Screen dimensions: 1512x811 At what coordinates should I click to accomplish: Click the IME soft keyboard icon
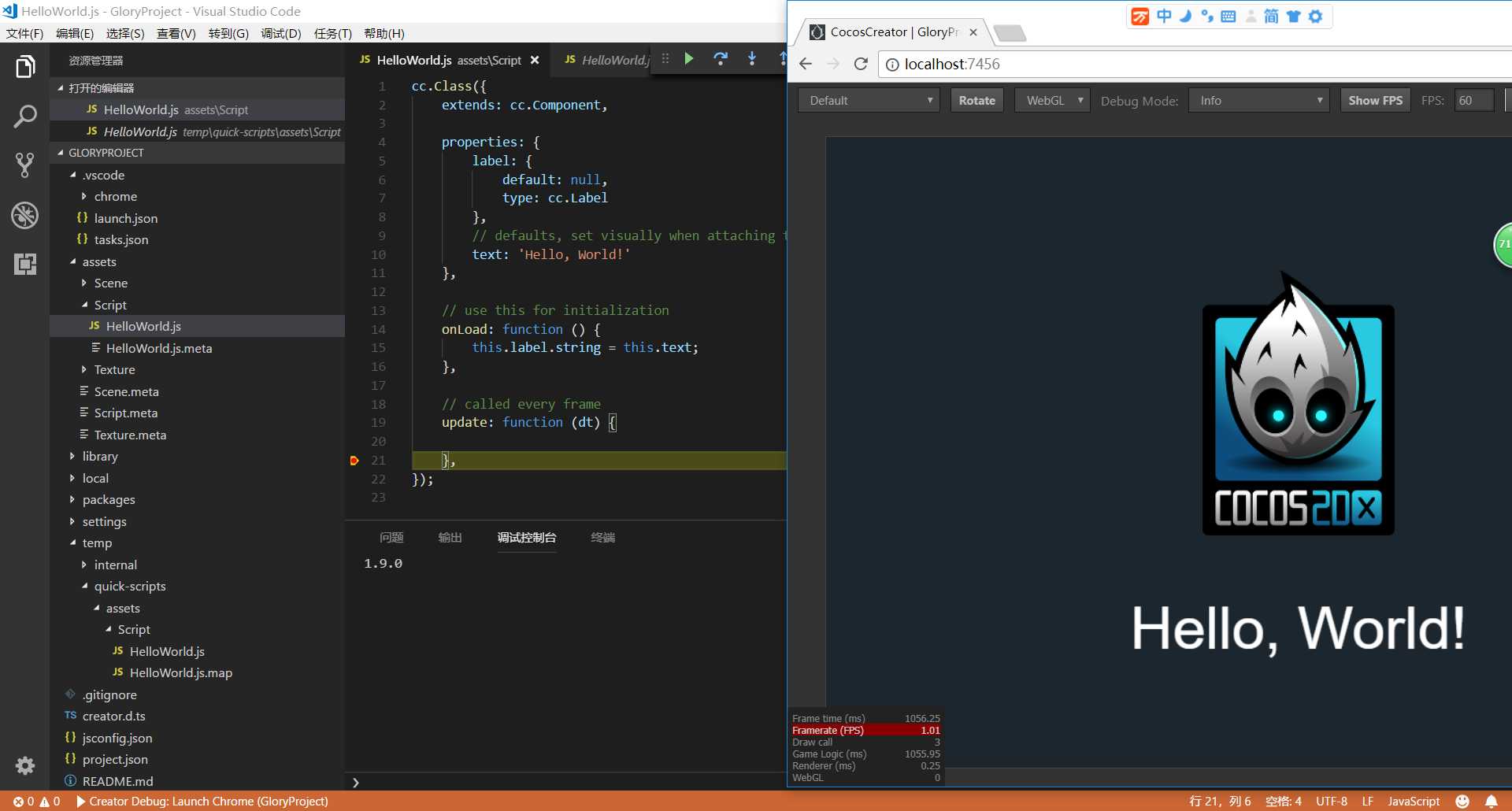click(1228, 17)
